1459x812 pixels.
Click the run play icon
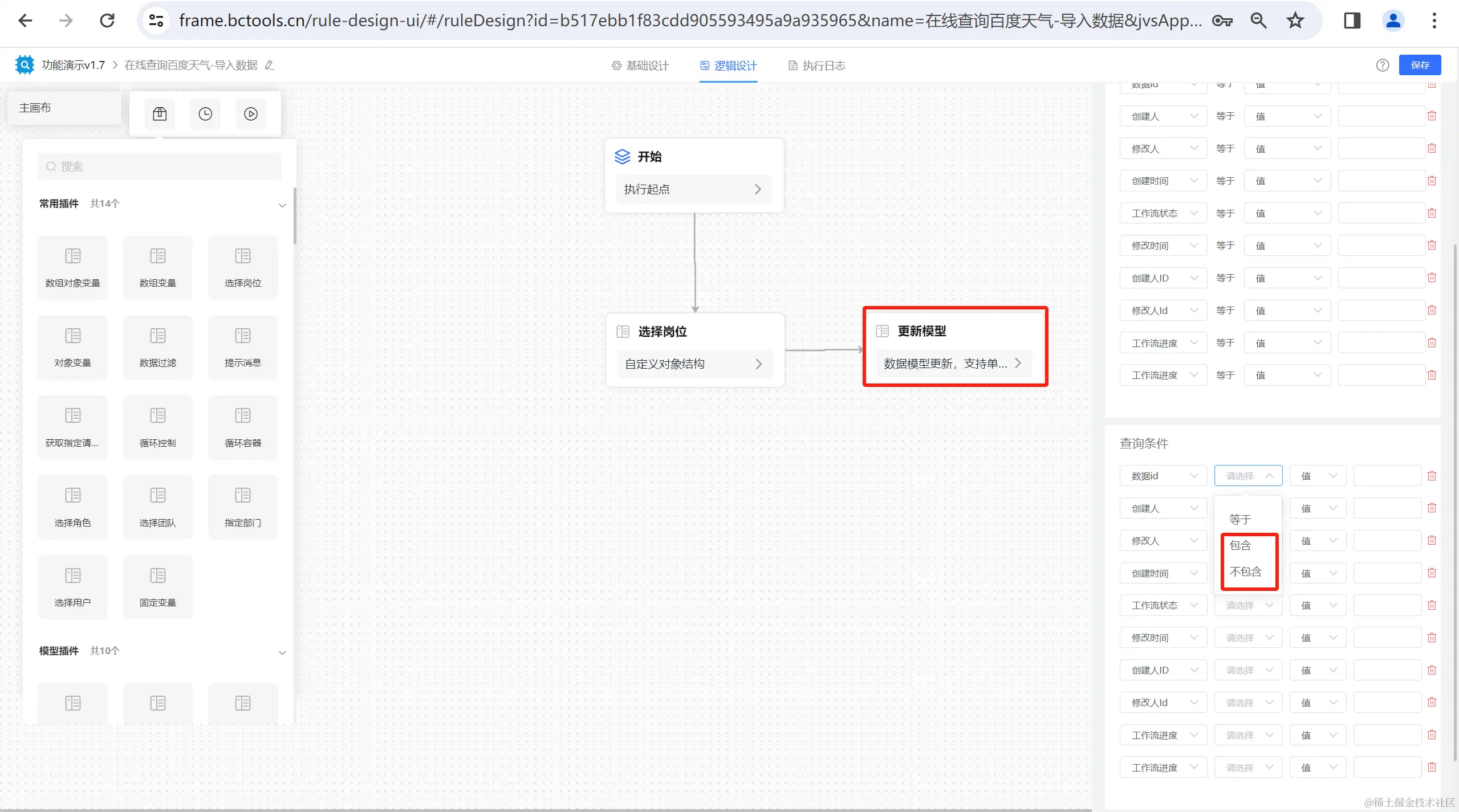point(251,114)
